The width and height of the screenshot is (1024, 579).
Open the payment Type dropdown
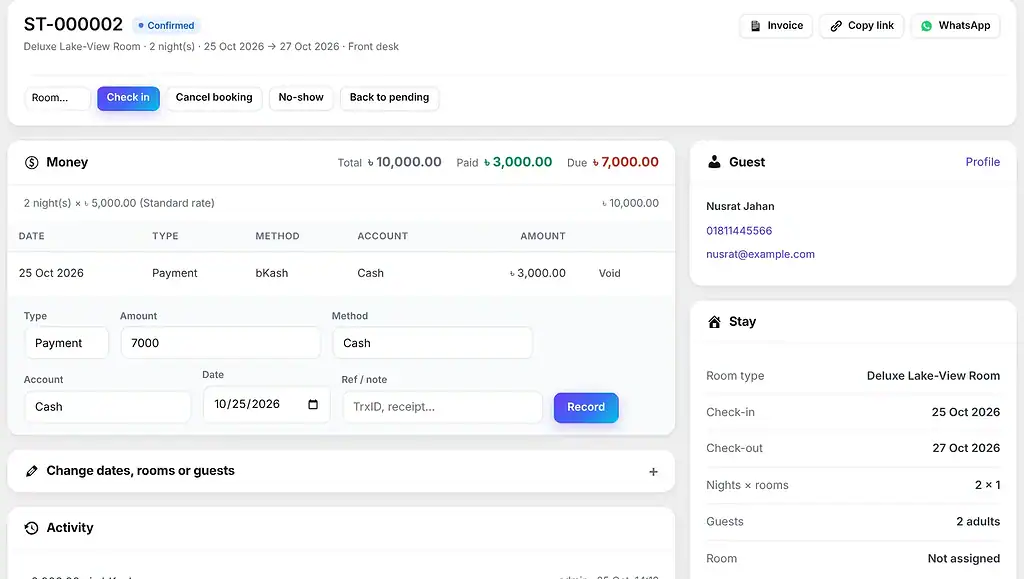pyautogui.click(x=67, y=343)
